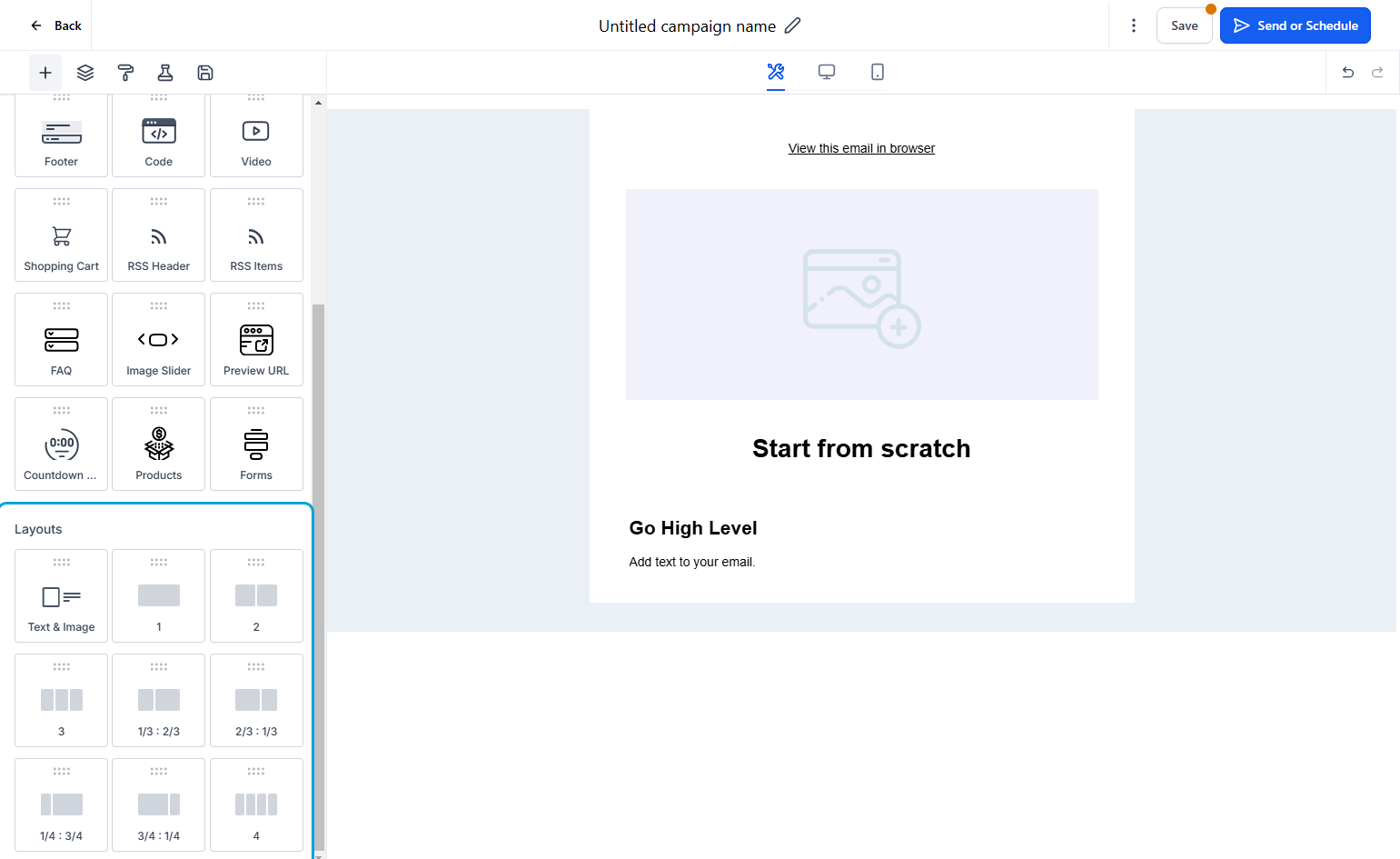Choose the 3 column layout

61,700
